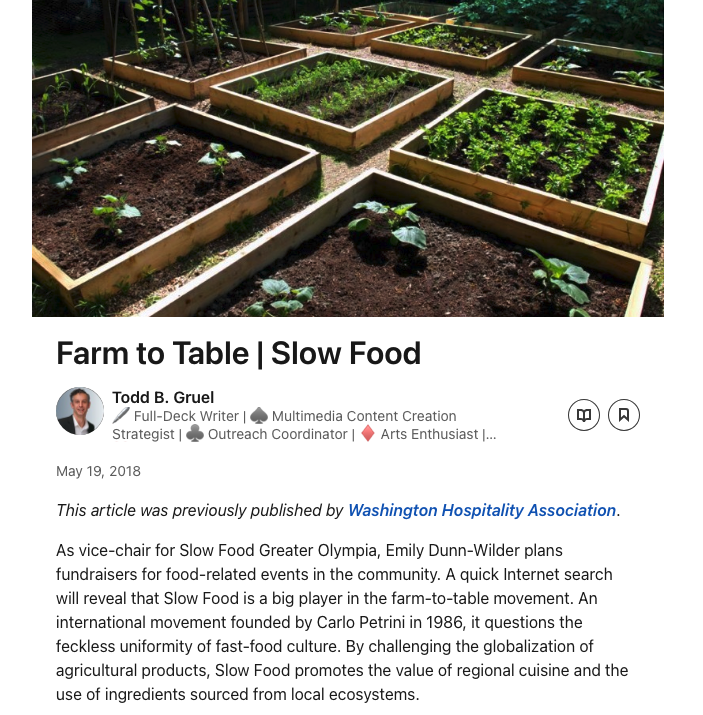Click the red diamond icon before Arts Enthusiast
This screenshot has height=715, width=703.
pyautogui.click(x=368, y=434)
